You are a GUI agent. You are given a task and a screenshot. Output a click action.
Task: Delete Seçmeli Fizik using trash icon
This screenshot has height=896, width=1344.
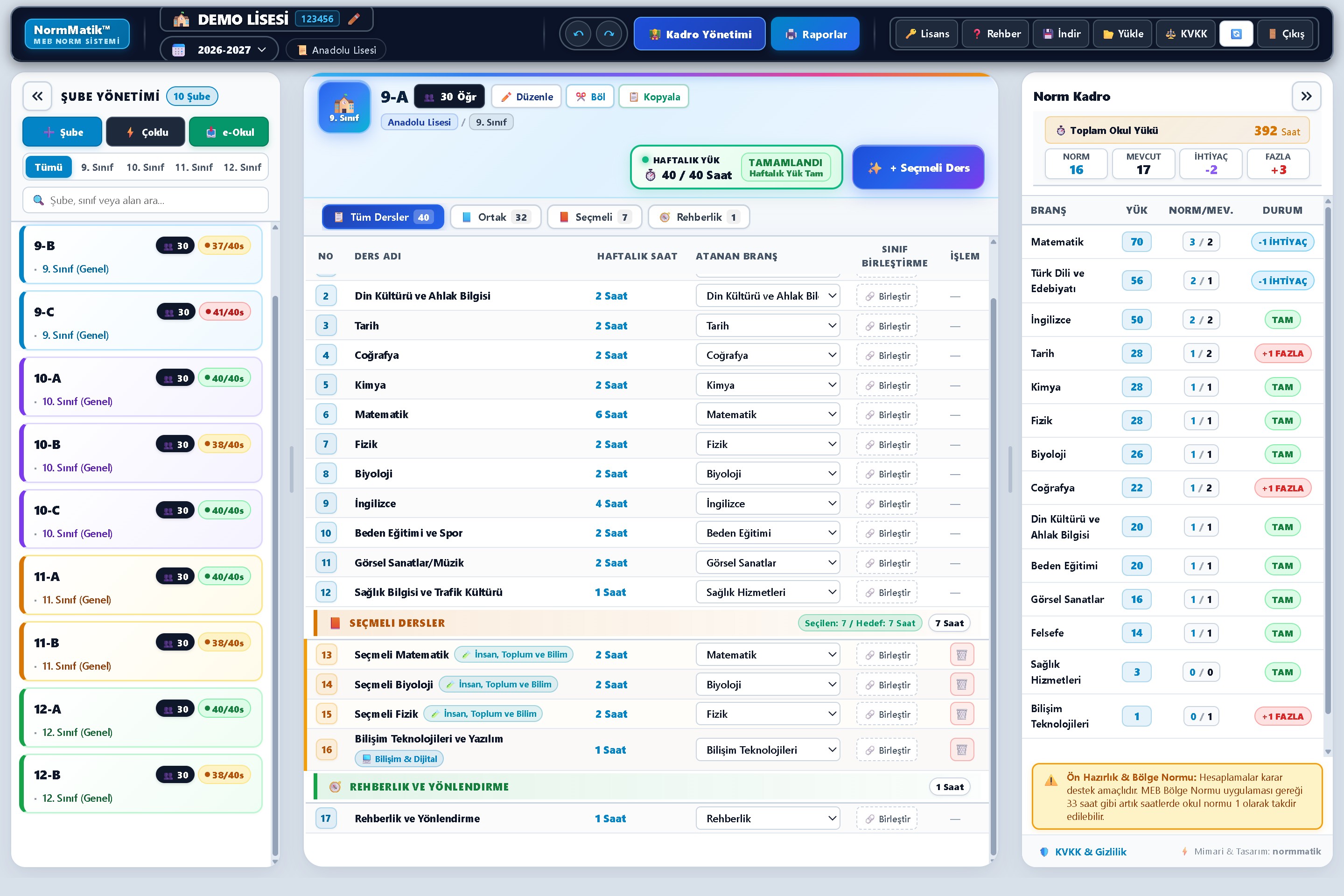tap(962, 714)
